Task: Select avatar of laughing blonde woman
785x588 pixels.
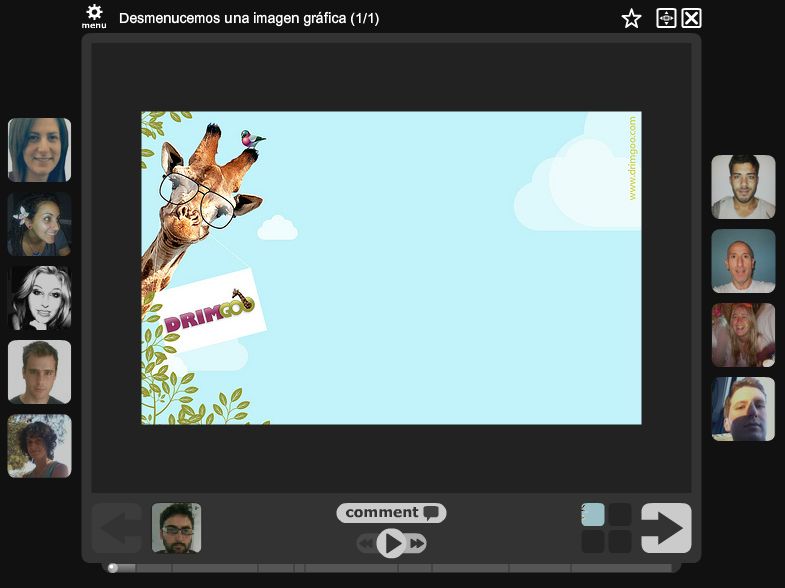Action: click(743, 335)
